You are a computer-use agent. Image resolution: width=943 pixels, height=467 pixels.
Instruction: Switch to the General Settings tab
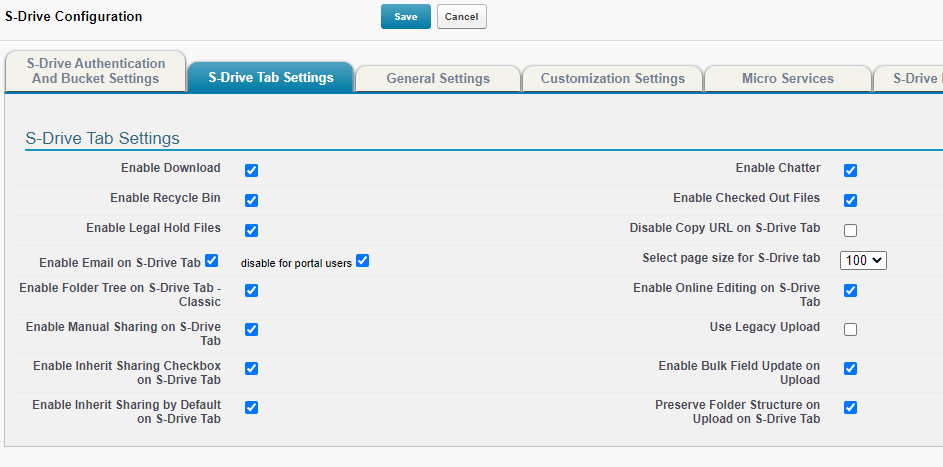438,78
